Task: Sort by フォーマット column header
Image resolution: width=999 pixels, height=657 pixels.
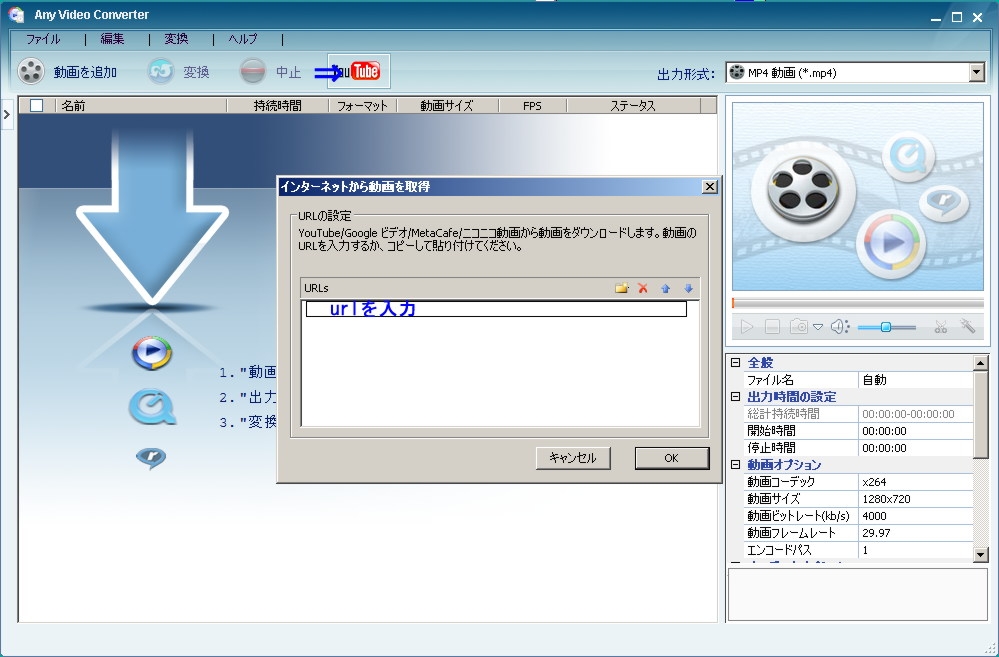Action: (363, 106)
